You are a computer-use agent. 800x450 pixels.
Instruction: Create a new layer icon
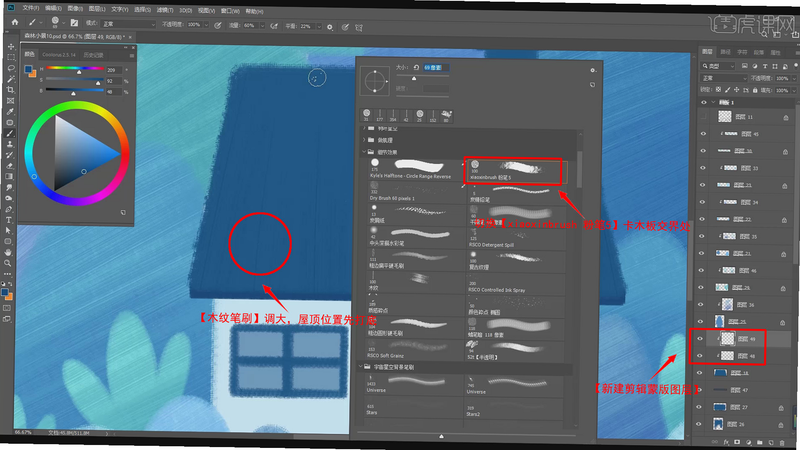coord(771,442)
